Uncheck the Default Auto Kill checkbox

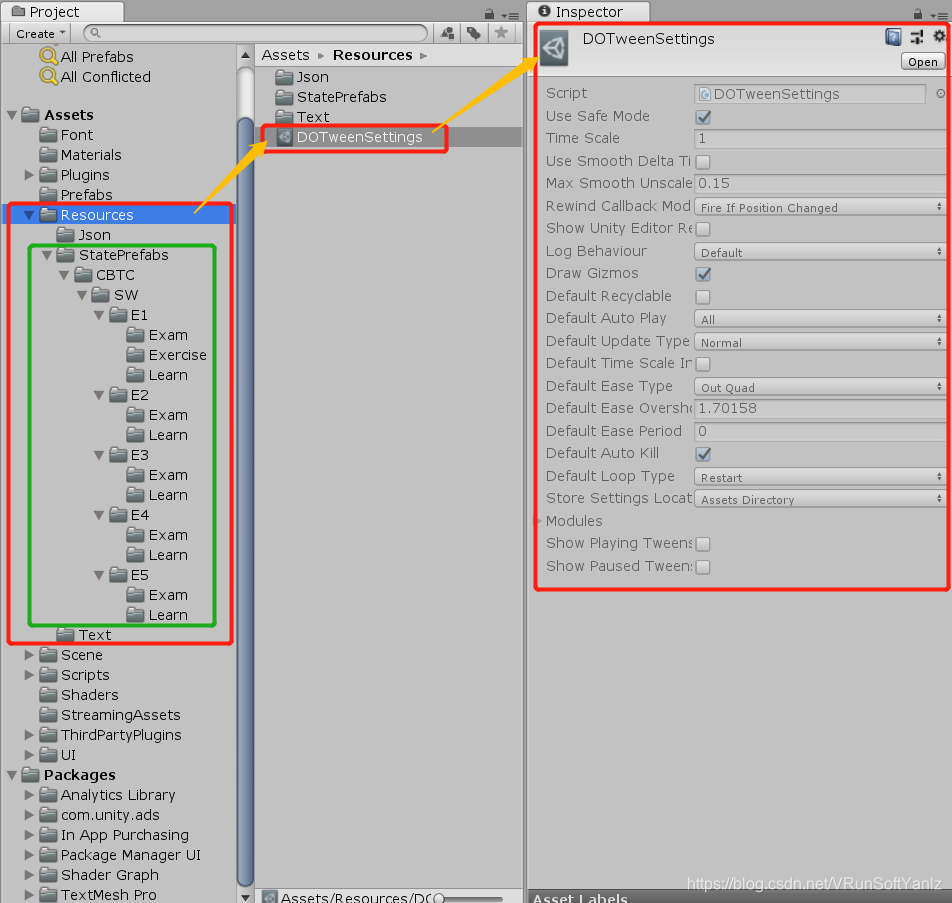pyautogui.click(x=703, y=454)
